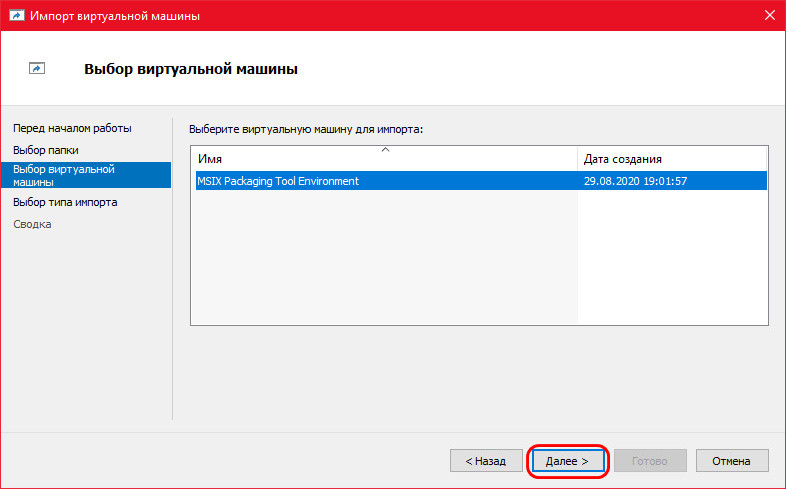Select 'MSIX Packaging Tool Environment' row
786x489 pixels.
click(x=481, y=181)
